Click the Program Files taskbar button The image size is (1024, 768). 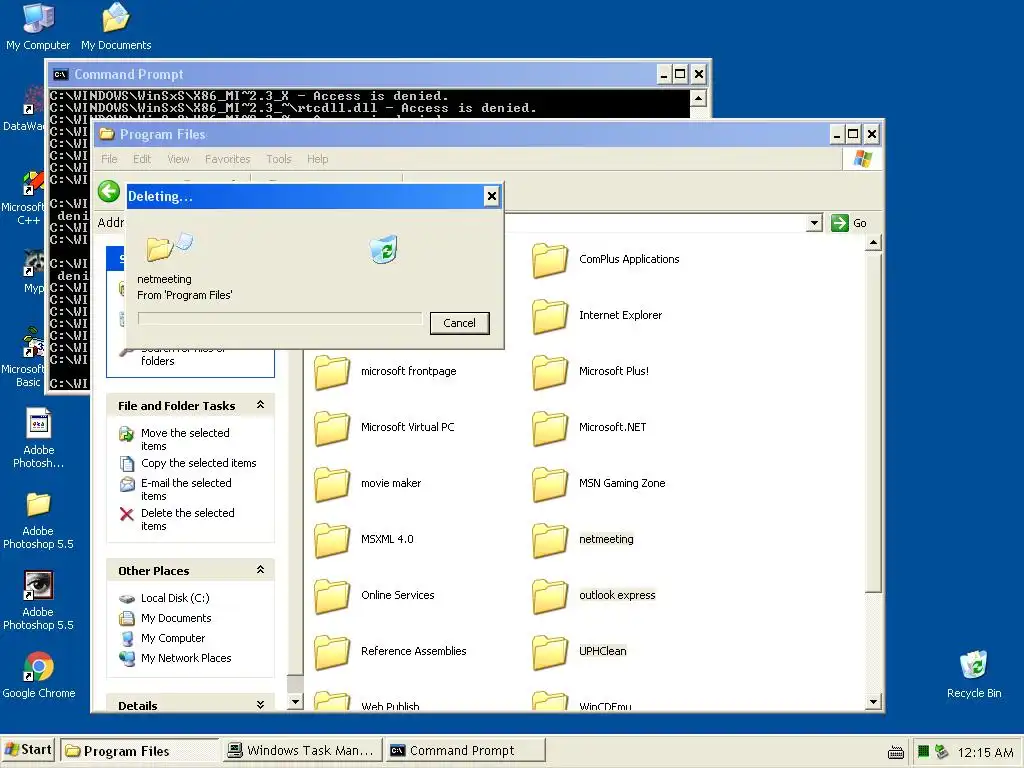(x=139, y=751)
